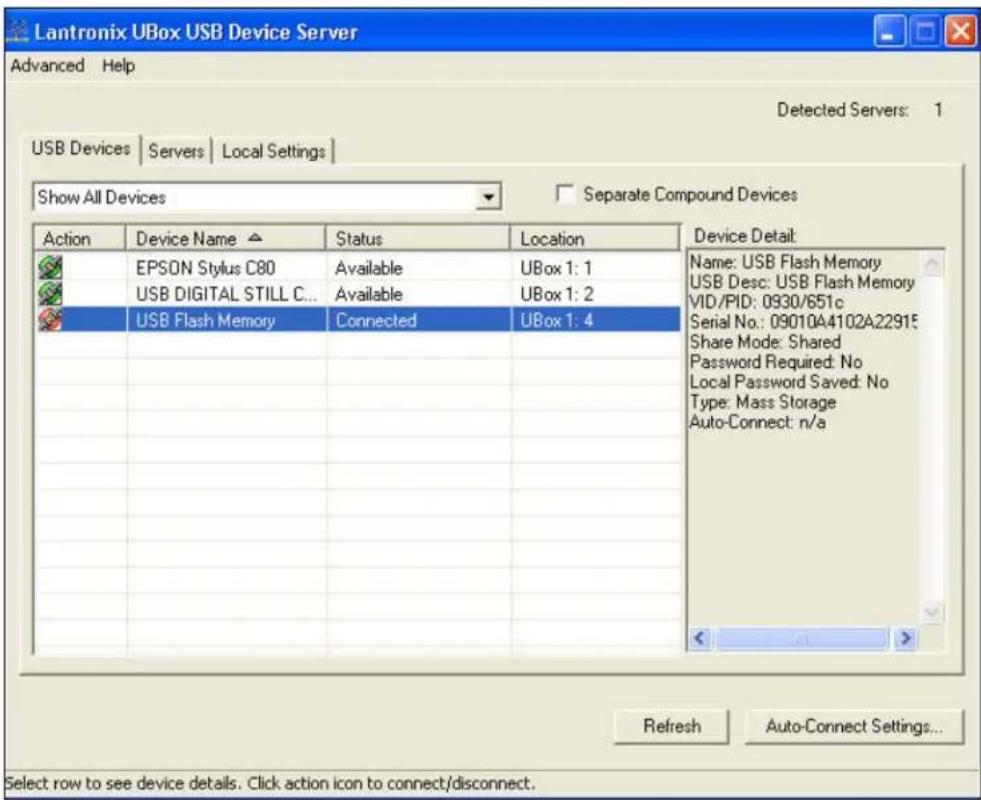The height and width of the screenshot is (800, 981).
Task: Click Available status of EPSON Stylus C80
Action: coord(369,268)
